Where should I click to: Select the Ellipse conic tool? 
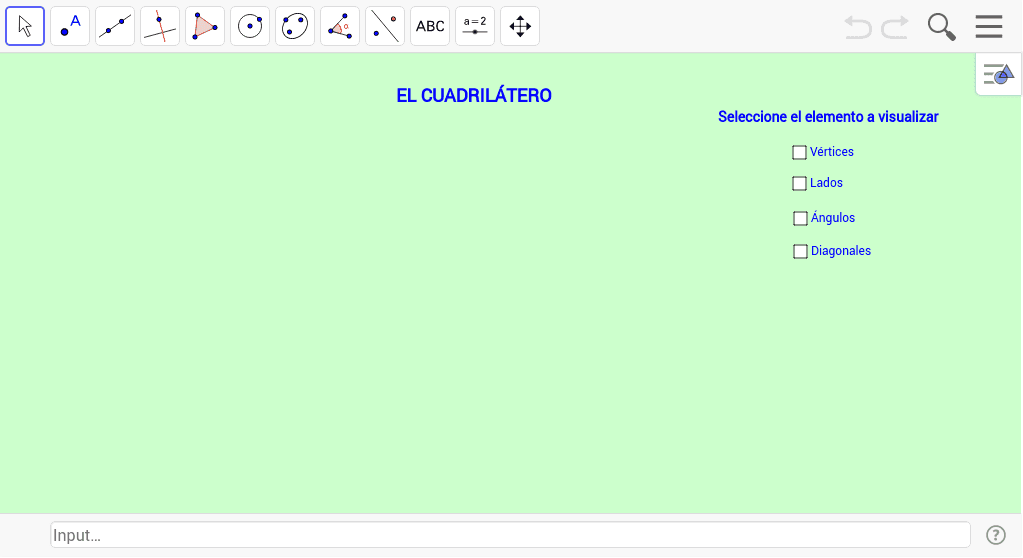pyautogui.click(x=295, y=26)
